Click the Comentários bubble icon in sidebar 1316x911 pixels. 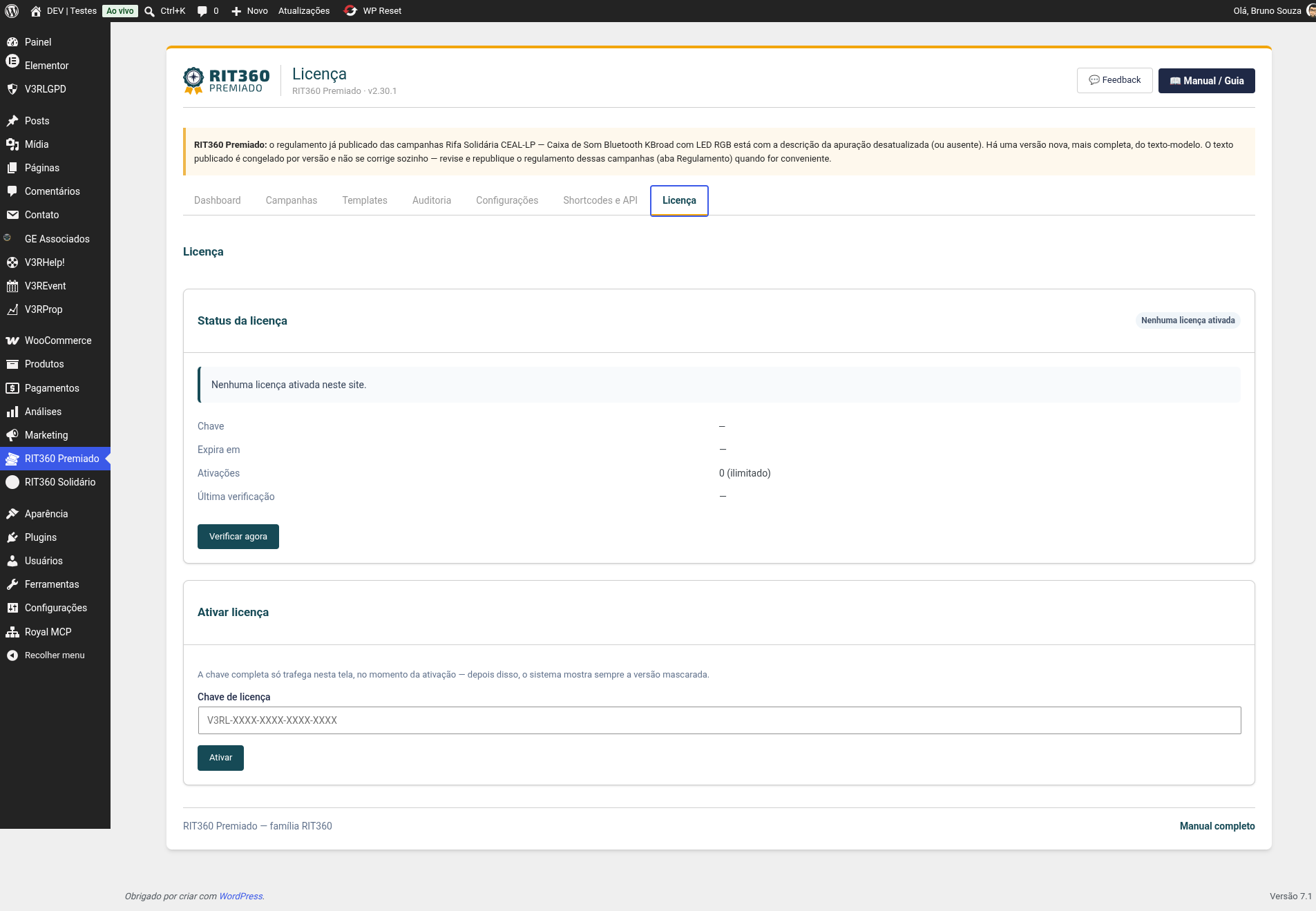click(12, 191)
